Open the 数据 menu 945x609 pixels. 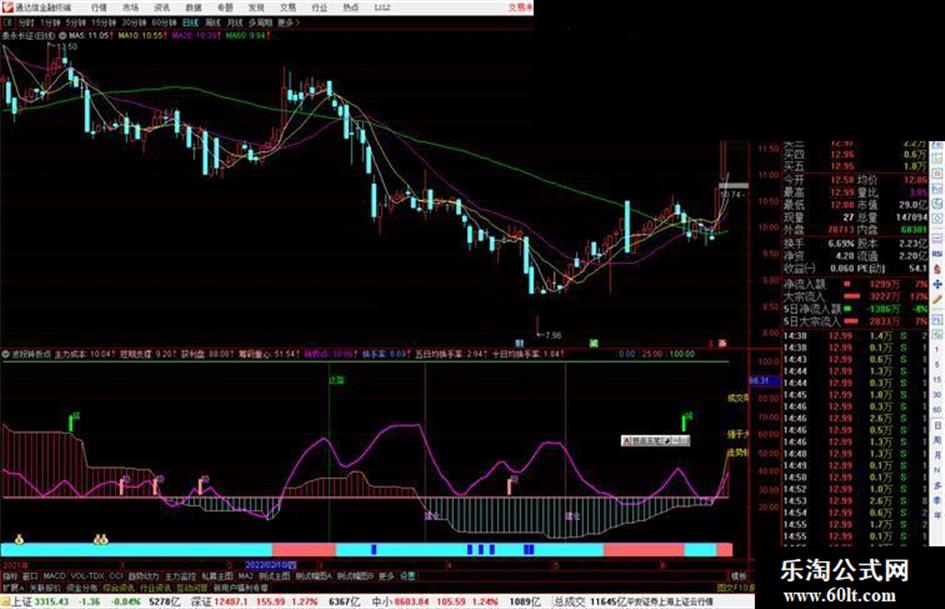pyautogui.click(x=193, y=8)
